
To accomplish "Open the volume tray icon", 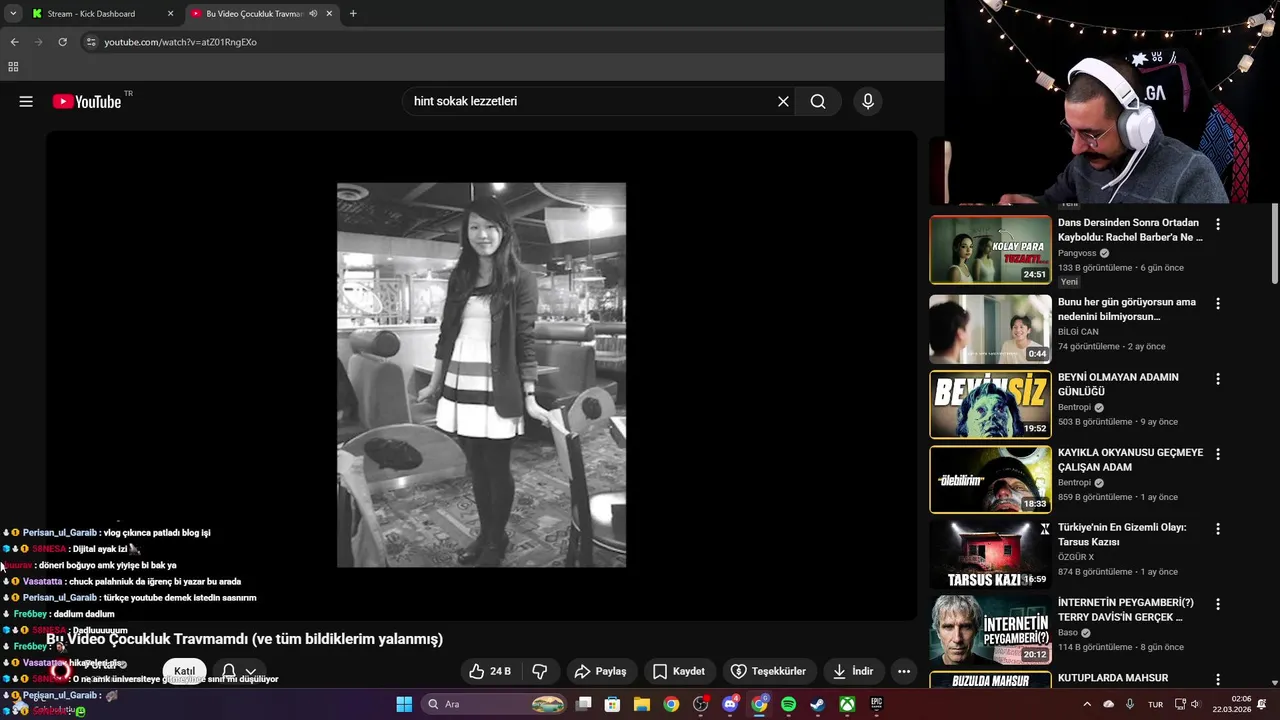I will click(1195, 704).
